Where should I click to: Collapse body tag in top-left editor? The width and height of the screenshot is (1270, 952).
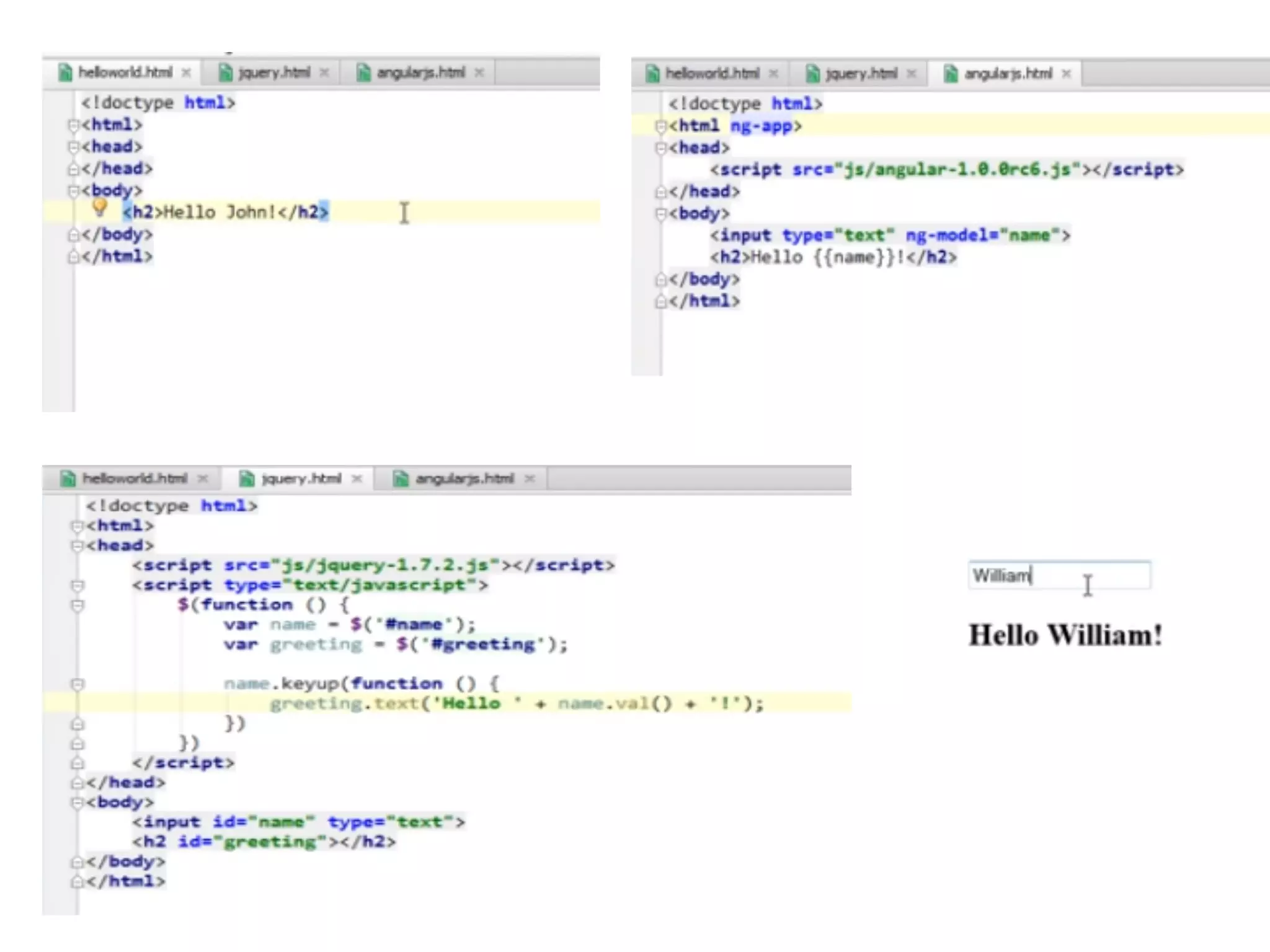tap(73, 190)
